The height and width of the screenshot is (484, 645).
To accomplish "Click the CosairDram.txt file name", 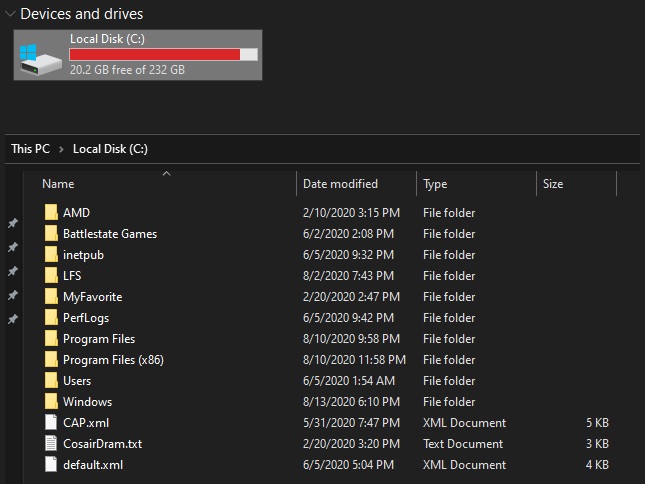I will pyautogui.click(x=102, y=444).
